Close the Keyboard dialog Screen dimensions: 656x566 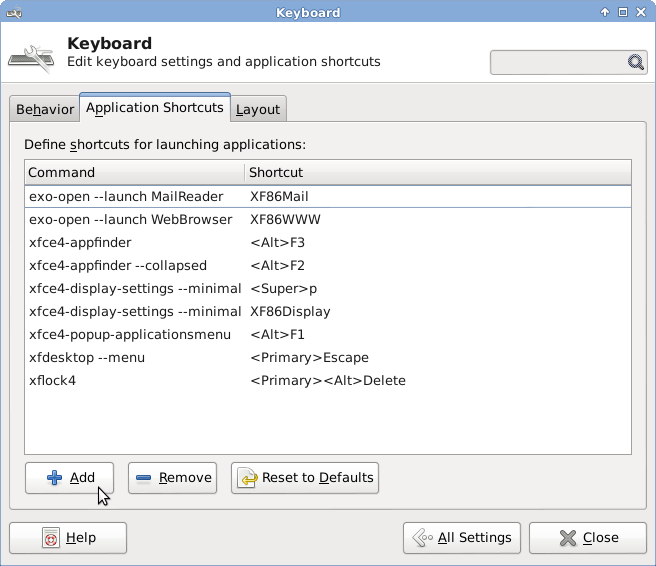588,538
